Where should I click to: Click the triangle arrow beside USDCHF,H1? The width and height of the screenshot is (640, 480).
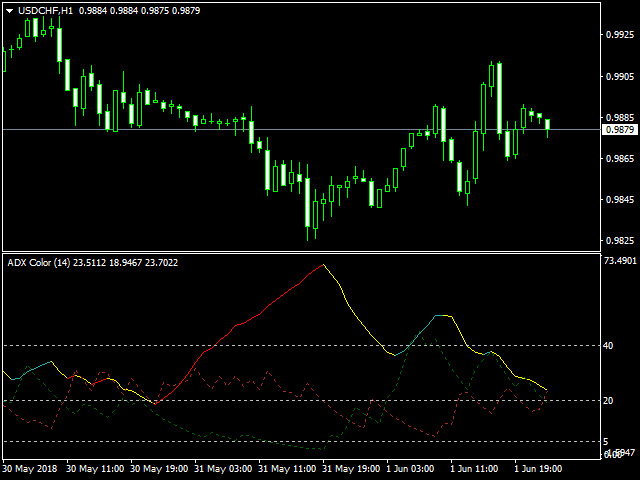click(8, 9)
